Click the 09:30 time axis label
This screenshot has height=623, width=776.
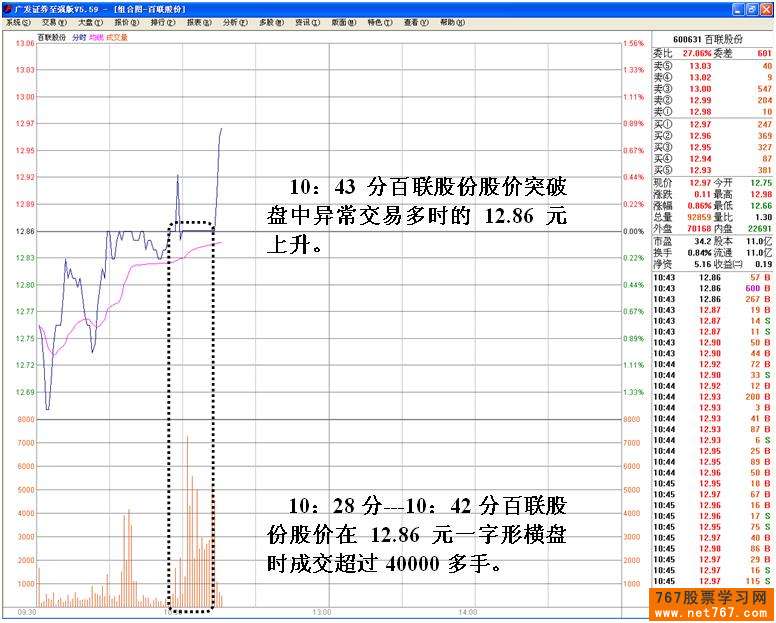27,612
